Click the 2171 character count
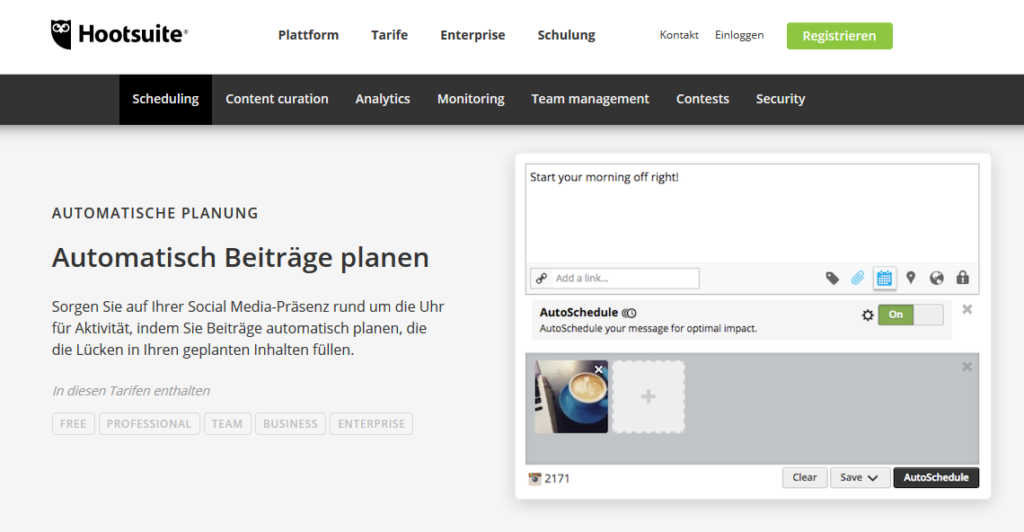1024x532 pixels. (557, 478)
